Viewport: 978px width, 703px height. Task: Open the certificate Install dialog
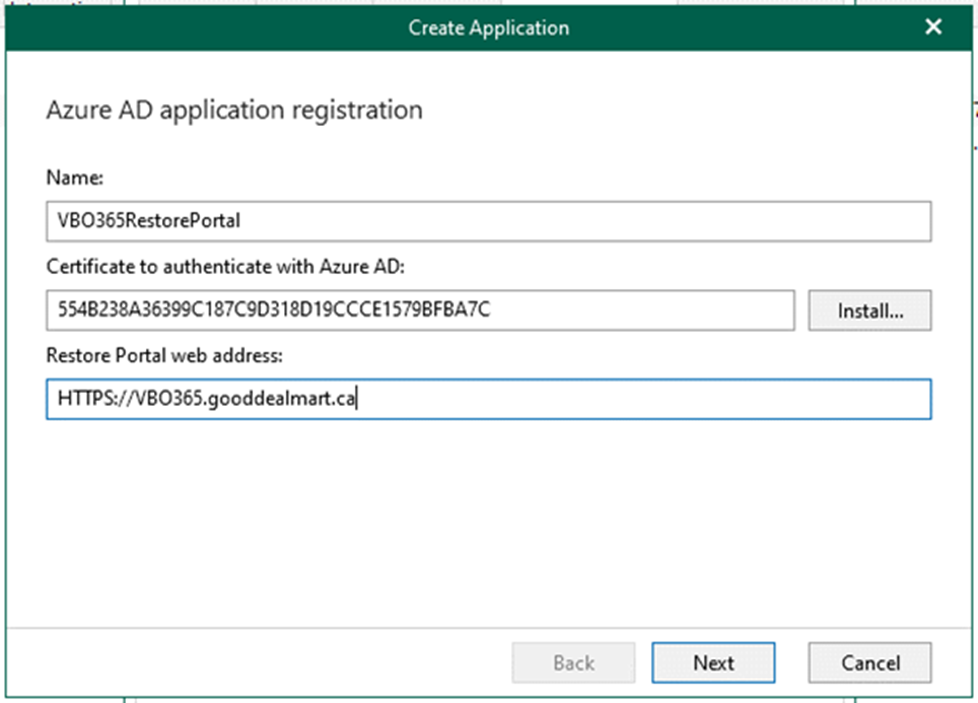[869, 310]
